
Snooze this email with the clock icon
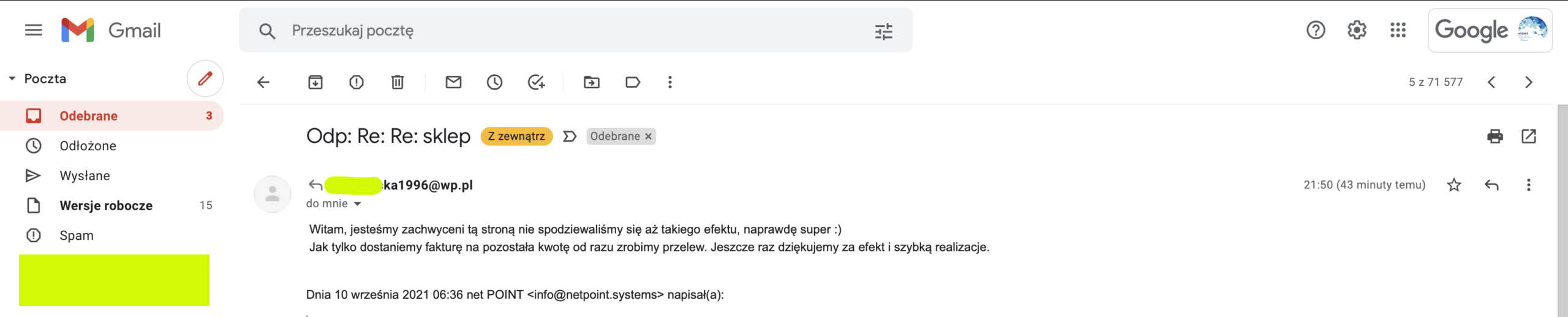coord(494,82)
